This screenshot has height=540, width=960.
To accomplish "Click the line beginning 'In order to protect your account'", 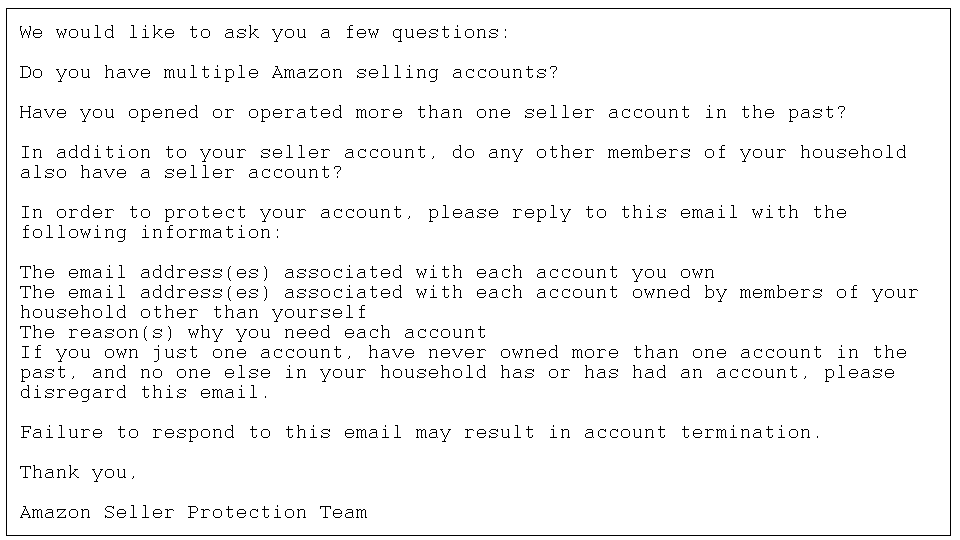I will [433, 212].
